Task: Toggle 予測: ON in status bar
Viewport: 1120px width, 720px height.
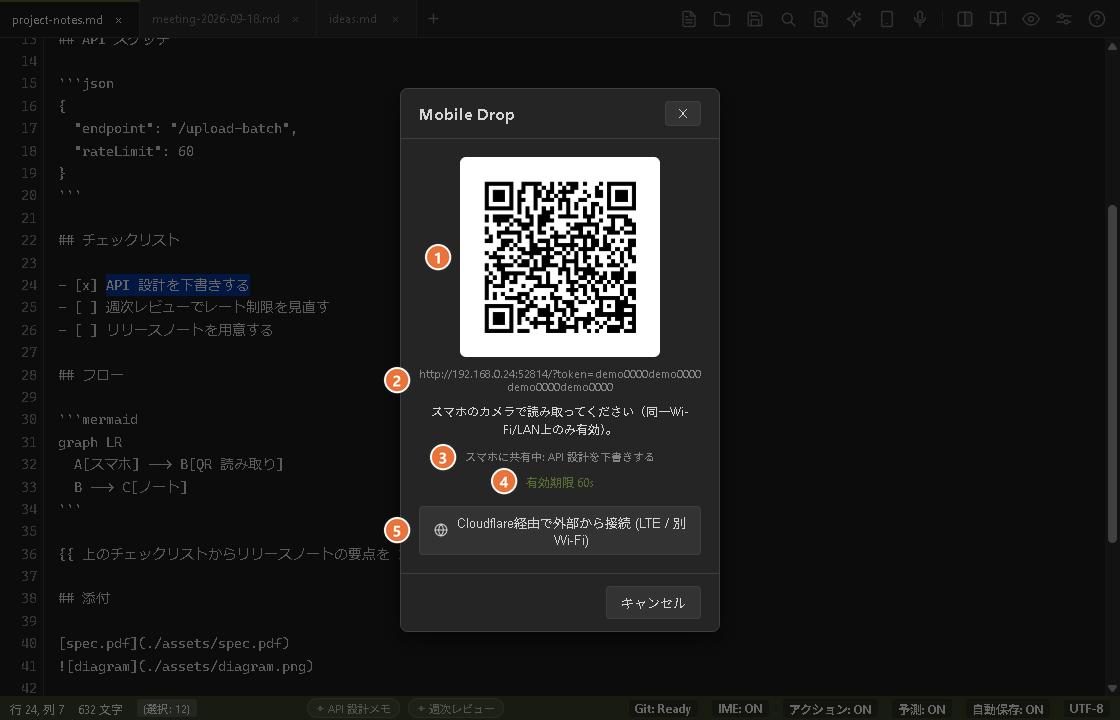Action: pos(922,709)
